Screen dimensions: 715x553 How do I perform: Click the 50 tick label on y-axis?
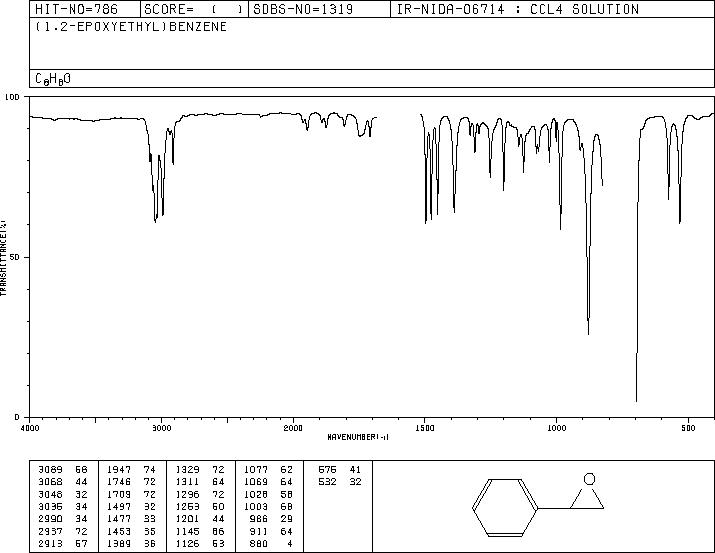point(15,258)
